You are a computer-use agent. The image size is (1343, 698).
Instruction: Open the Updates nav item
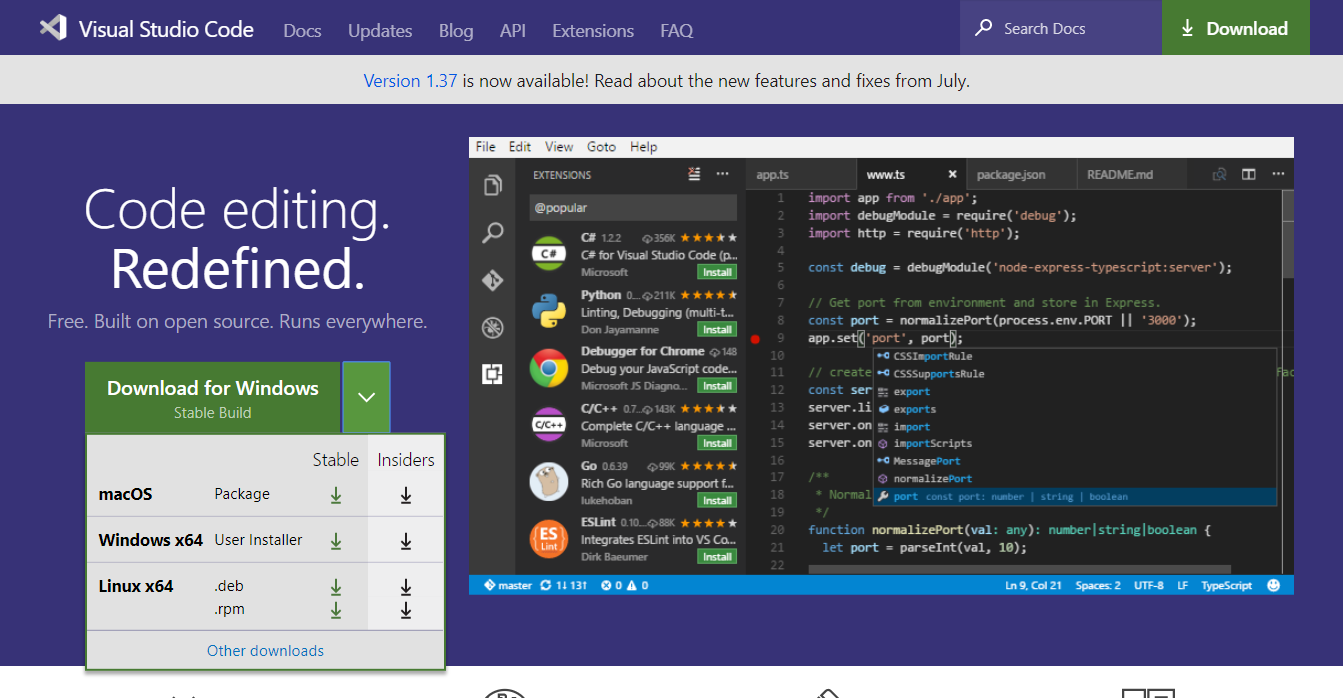pos(380,31)
